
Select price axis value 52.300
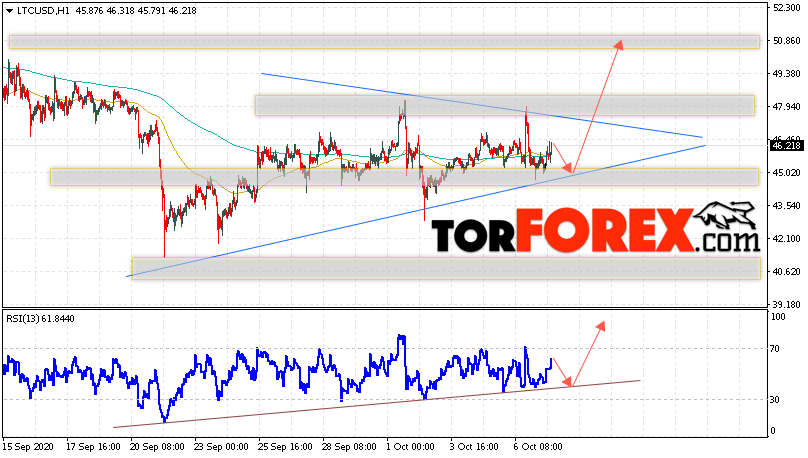786,8
